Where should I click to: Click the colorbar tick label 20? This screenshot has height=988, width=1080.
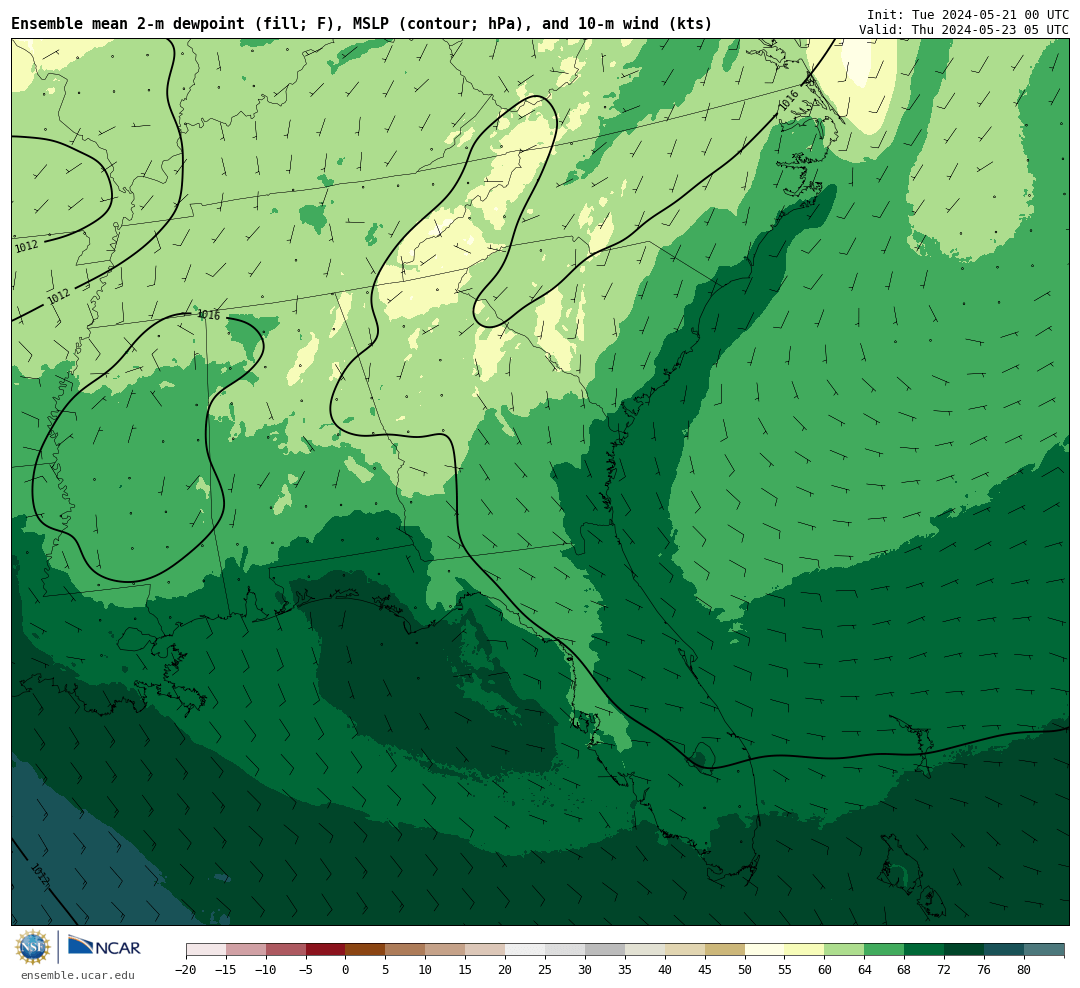coord(506,970)
